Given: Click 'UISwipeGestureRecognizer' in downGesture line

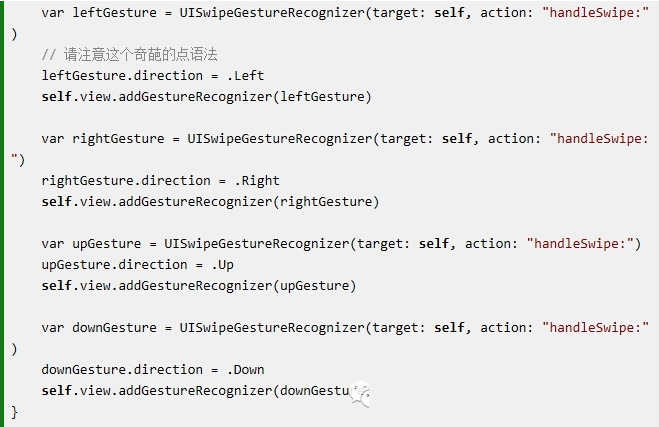Looking at the screenshot, I should (272, 328).
